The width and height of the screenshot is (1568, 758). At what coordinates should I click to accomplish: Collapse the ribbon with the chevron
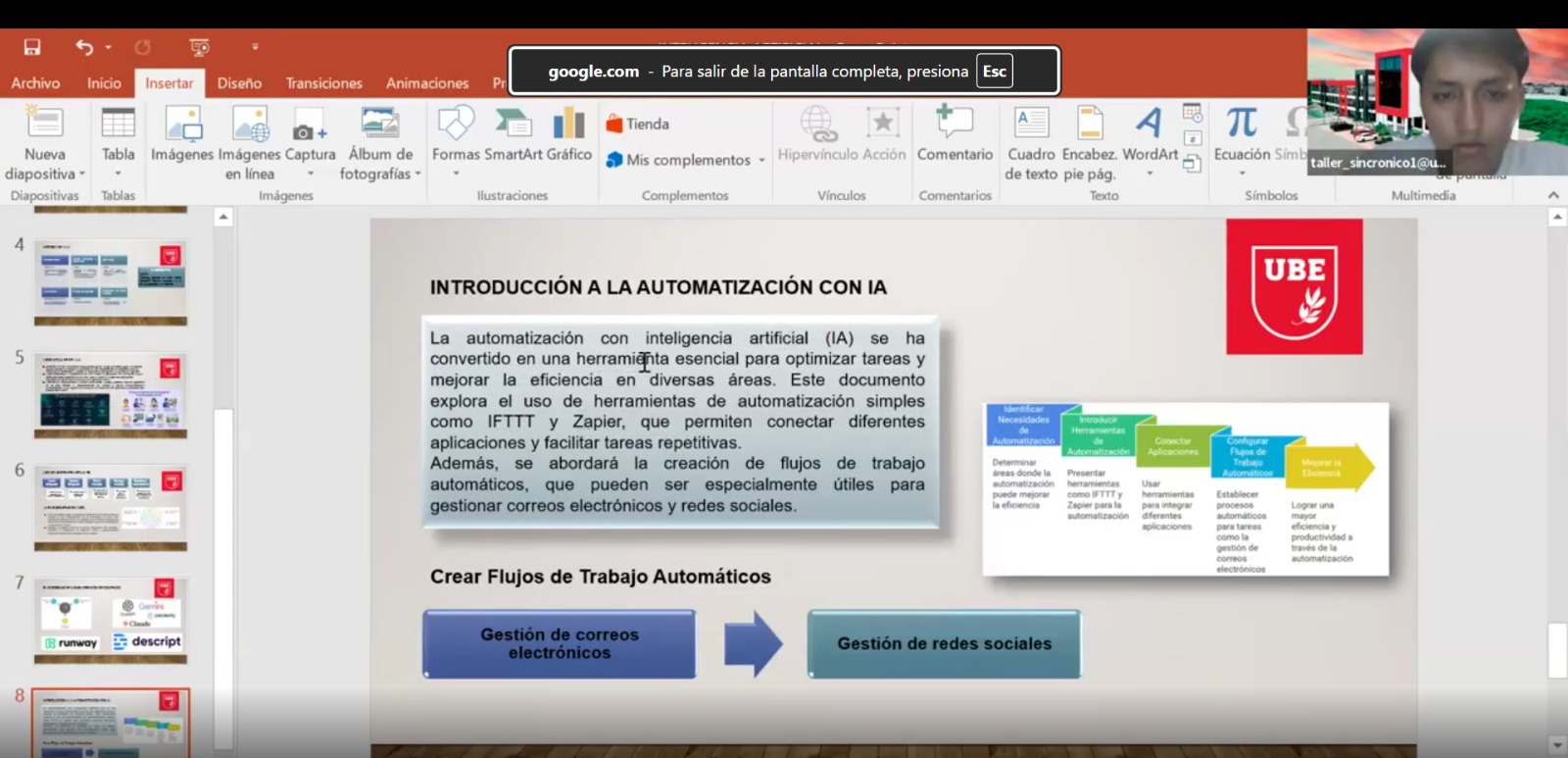(x=1553, y=195)
